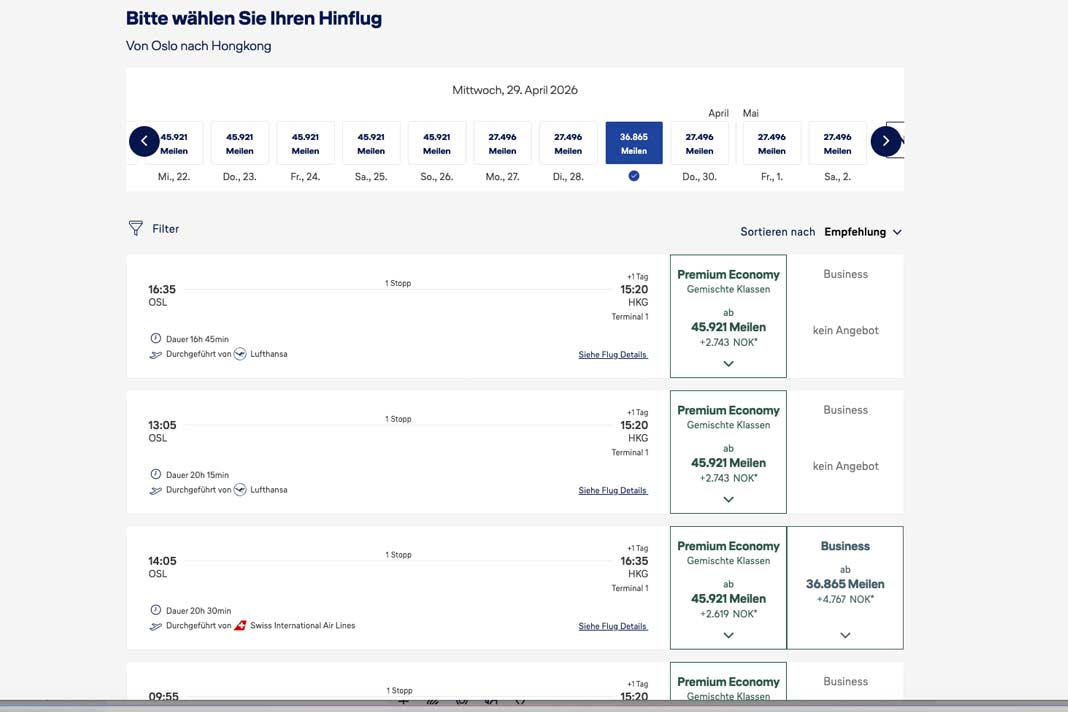Click the clock icon beside Dauer 20h 15min
Viewport: 1068px width, 712px height.
click(x=156, y=474)
